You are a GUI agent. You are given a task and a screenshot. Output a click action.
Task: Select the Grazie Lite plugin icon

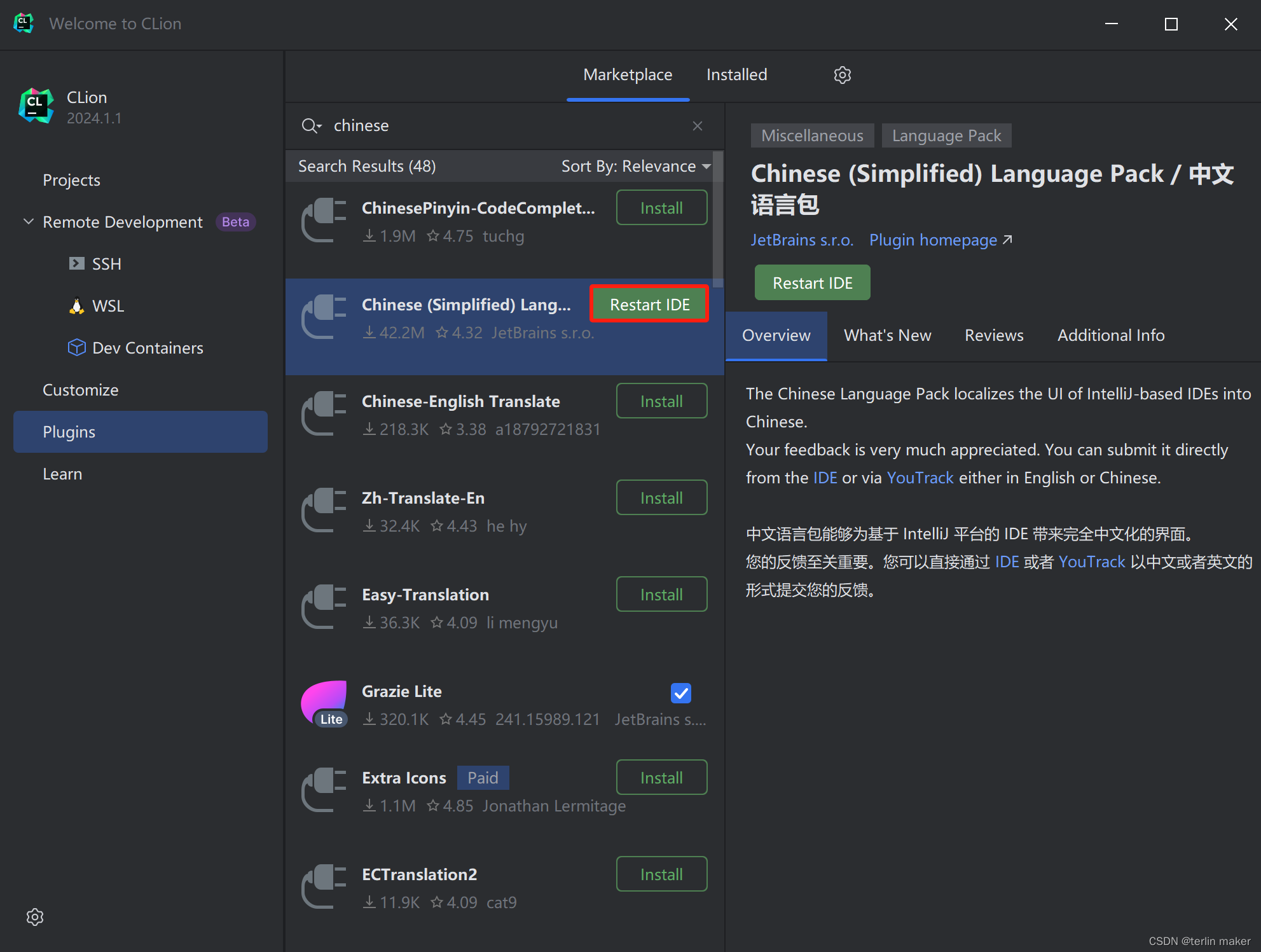[324, 703]
